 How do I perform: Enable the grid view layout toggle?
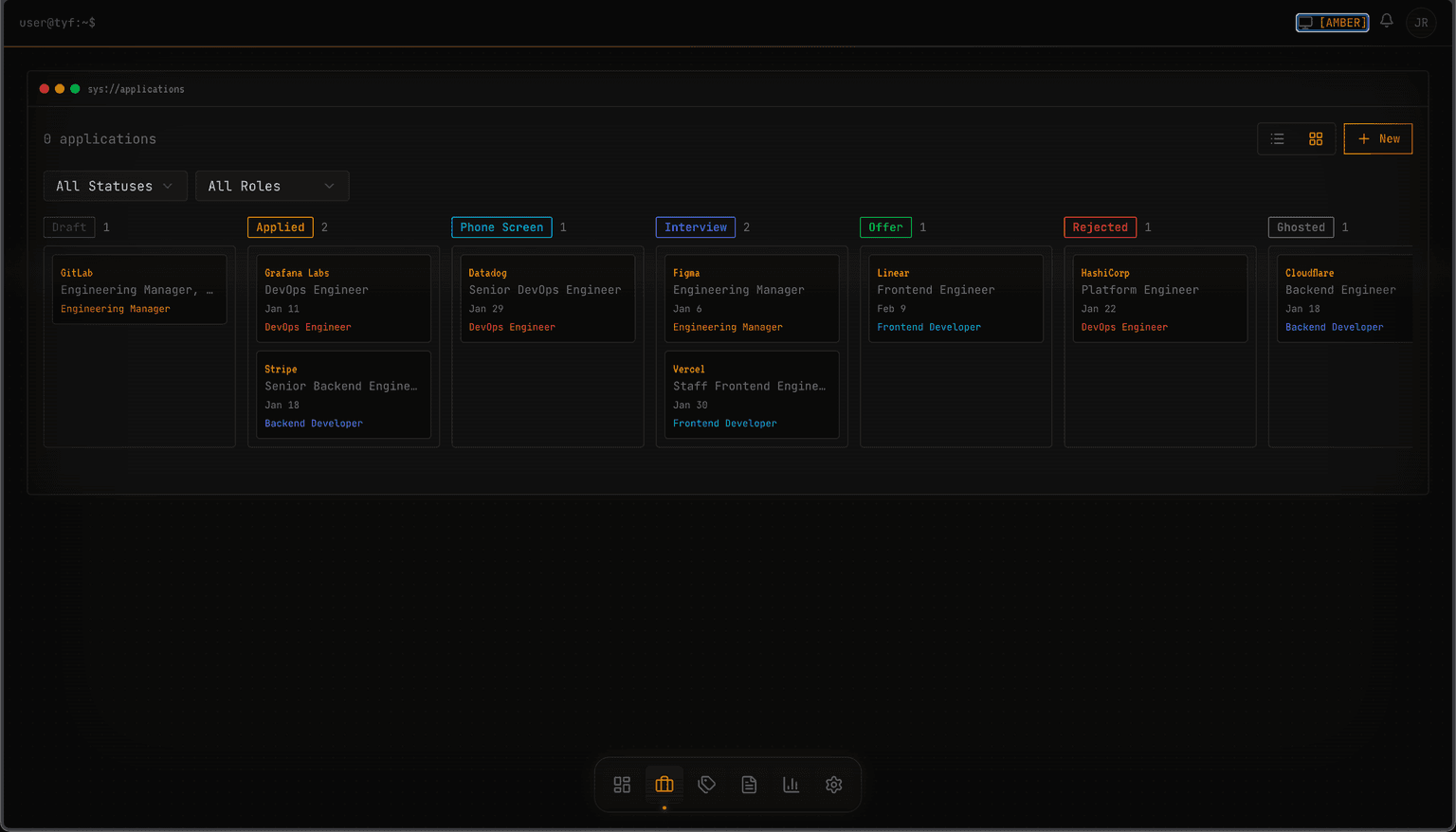1316,138
